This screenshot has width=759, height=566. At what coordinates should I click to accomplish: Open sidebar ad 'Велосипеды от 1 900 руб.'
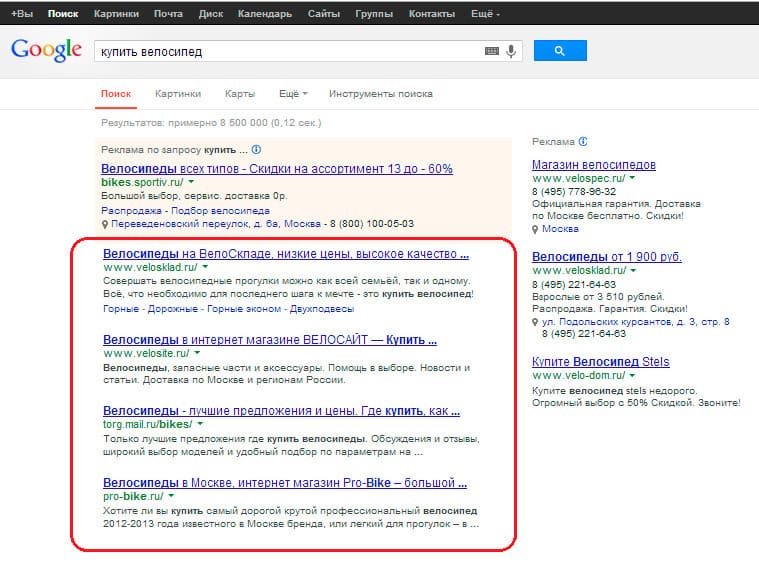tap(607, 257)
